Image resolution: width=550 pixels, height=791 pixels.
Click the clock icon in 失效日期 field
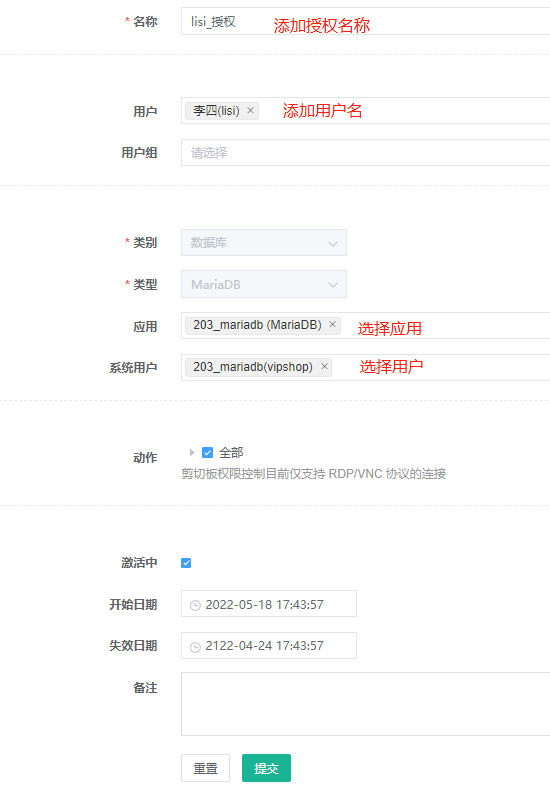click(x=195, y=647)
